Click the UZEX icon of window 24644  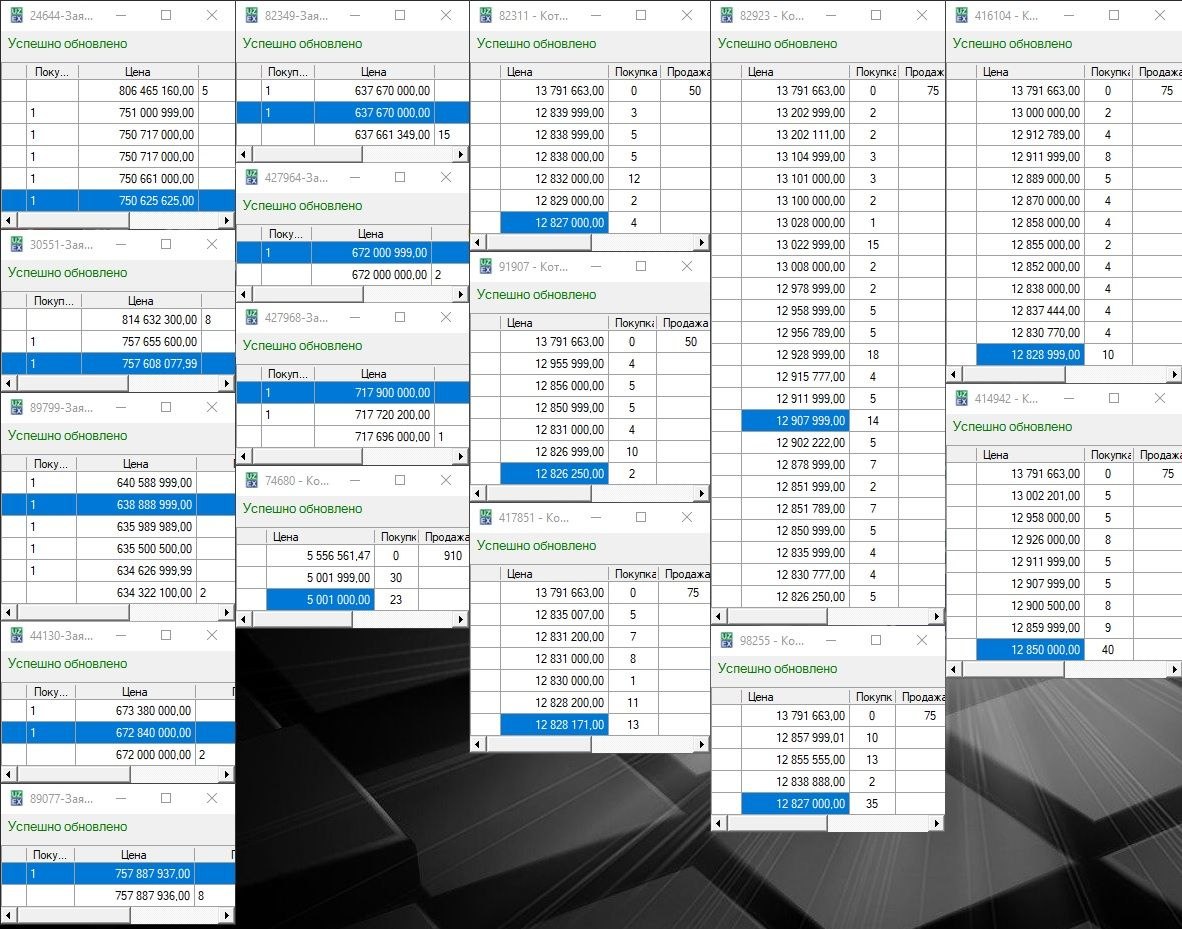[16, 16]
